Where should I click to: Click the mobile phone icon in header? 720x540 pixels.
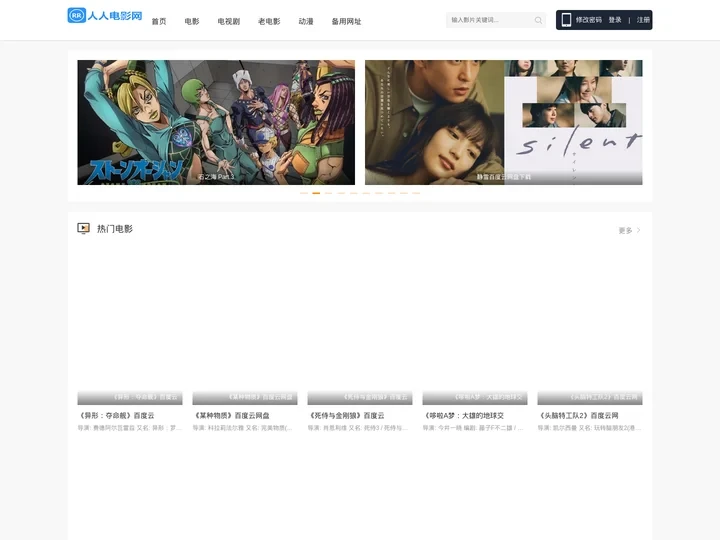point(566,20)
